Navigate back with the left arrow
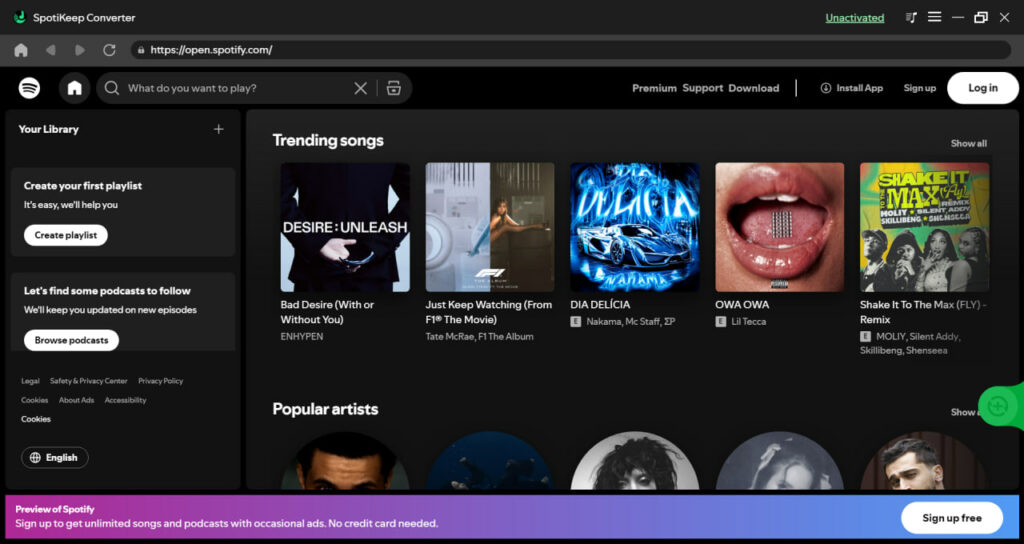Viewport: 1024px width, 544px height. pos(50,50)
